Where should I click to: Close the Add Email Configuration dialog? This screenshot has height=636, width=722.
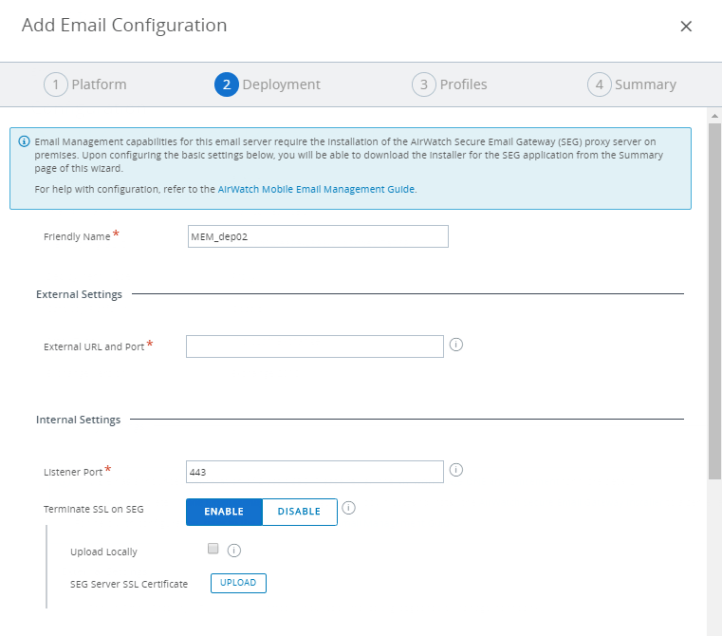tap(686, 27)
